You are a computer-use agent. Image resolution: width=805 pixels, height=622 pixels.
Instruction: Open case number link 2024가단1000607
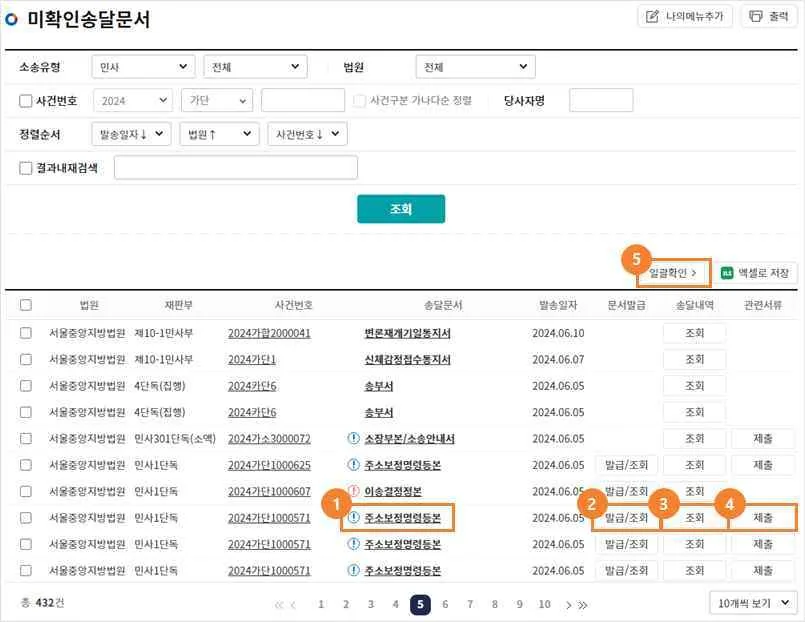pyautogui.click(x=270, y=491)
